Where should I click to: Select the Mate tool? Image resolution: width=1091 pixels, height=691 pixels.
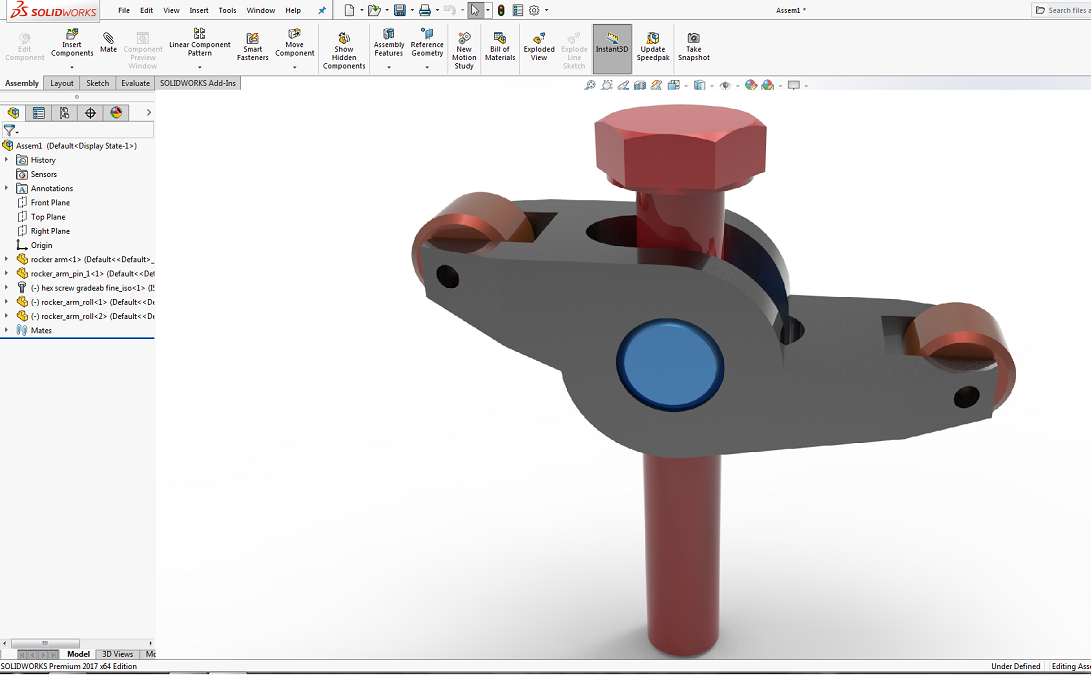pyautogui.click(x=108, y=42)
